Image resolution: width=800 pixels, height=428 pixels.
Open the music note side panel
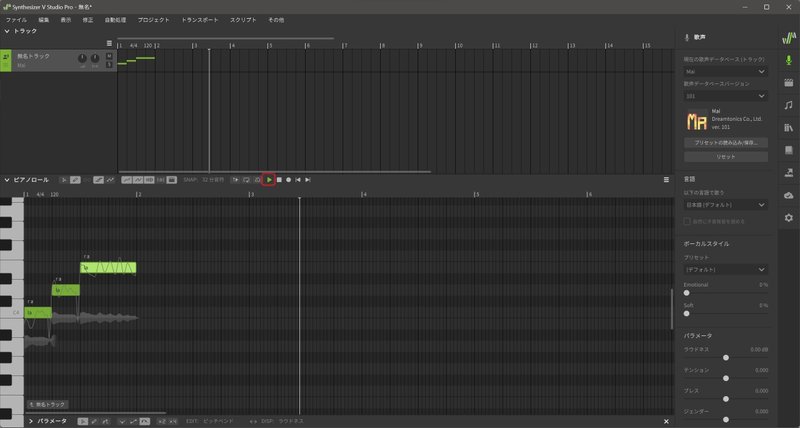tap(789, 105)
